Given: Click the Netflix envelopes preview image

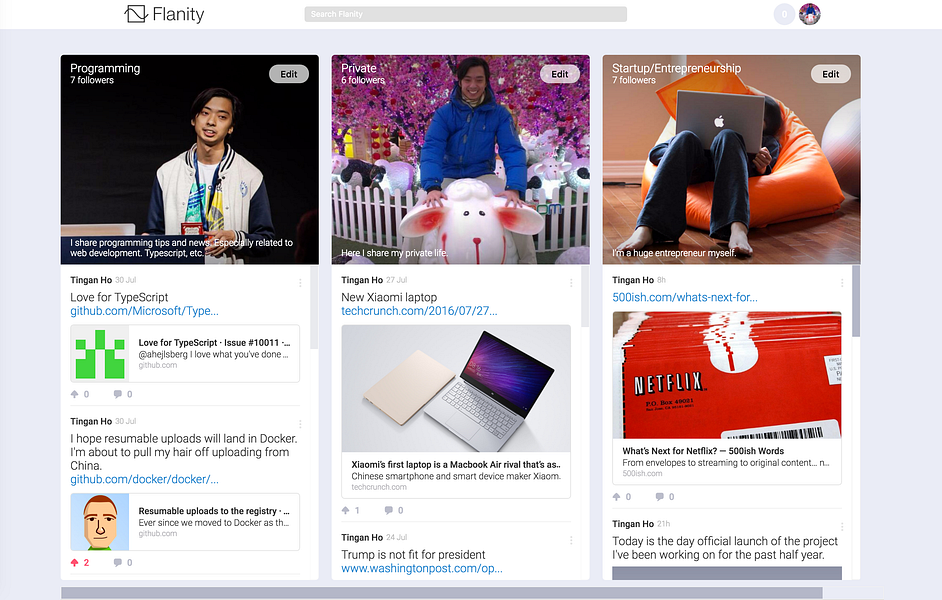Looking at the screenshot, I should [x=727, y=375].
